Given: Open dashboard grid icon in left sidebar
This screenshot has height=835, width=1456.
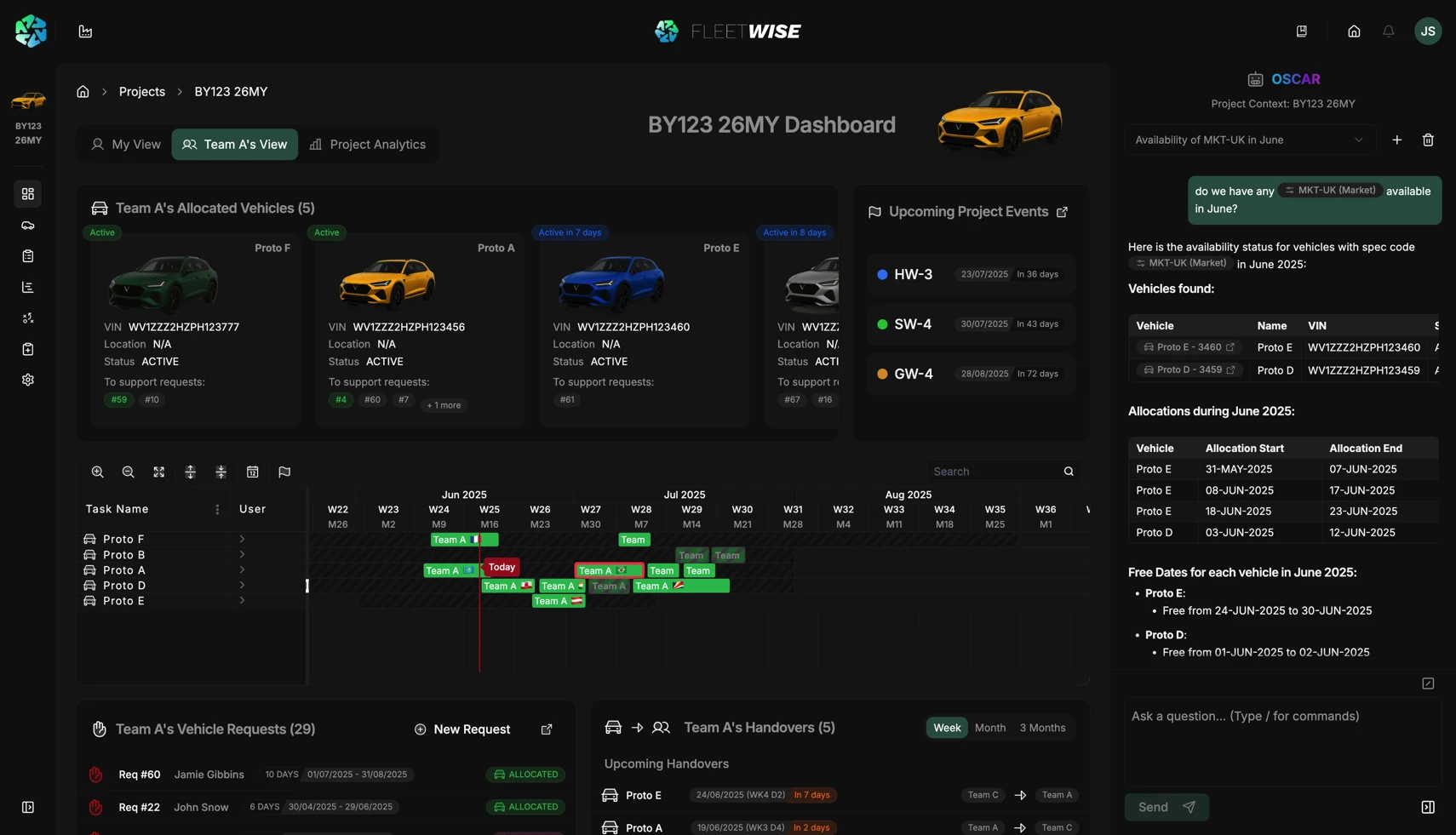Looking at the screenshot, I should click(x=28, y=194).
